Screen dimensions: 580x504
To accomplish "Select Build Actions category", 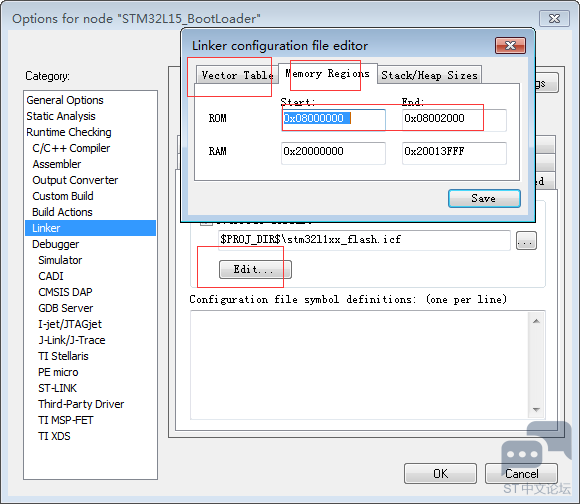I will click(x=62, y=212).
